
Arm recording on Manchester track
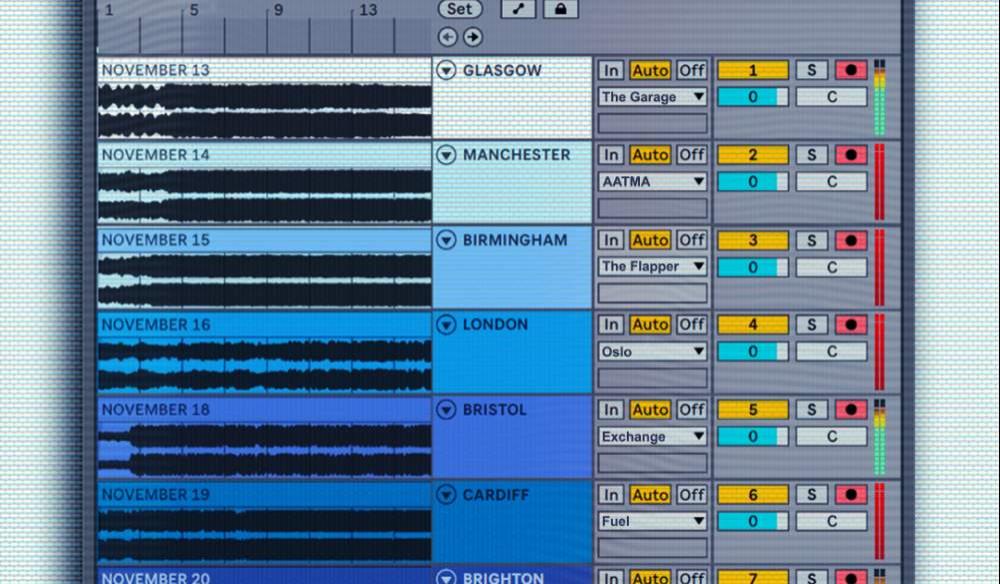coord(851,155)
